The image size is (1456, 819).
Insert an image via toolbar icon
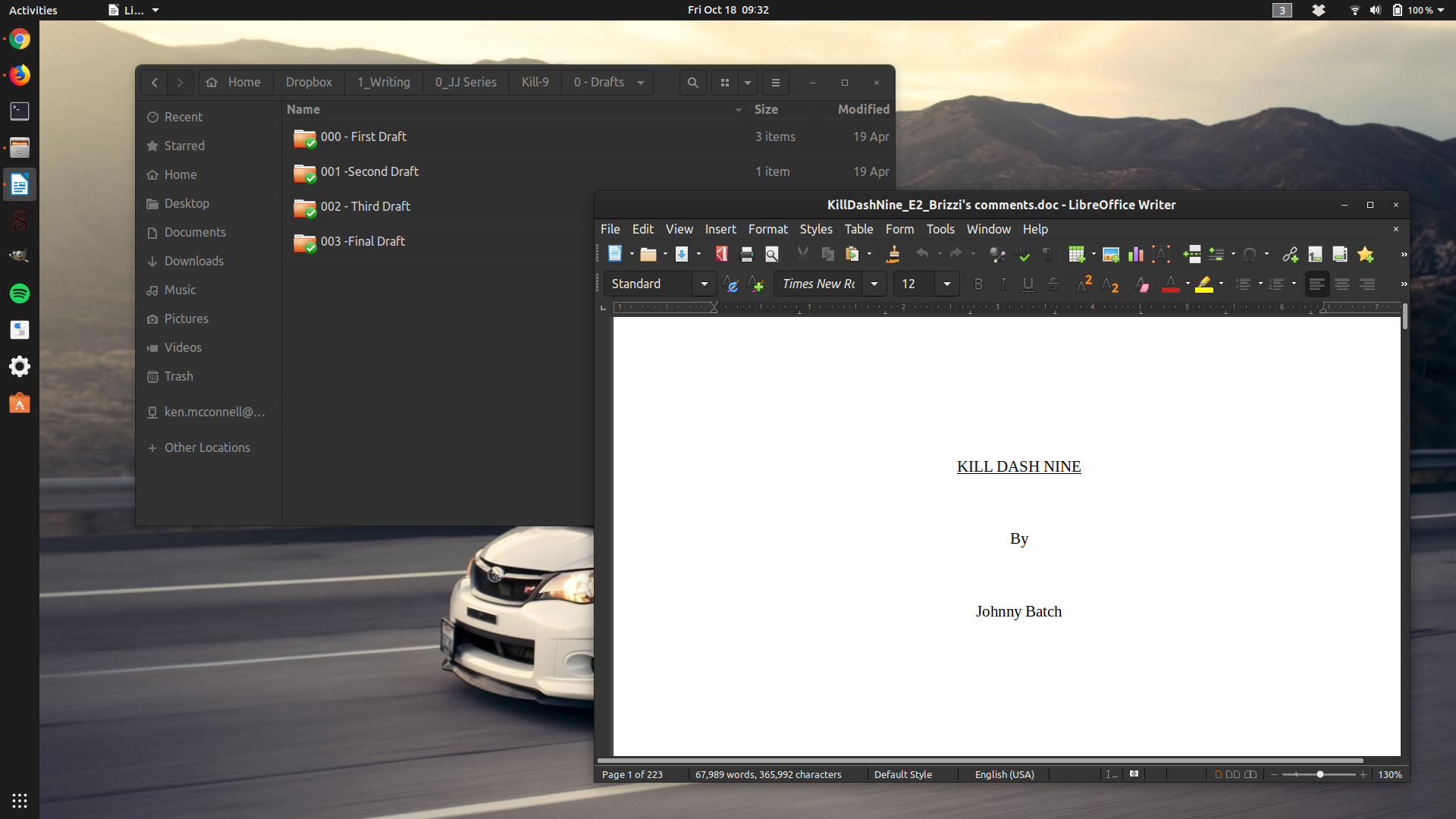click(x=1110, y=255)
